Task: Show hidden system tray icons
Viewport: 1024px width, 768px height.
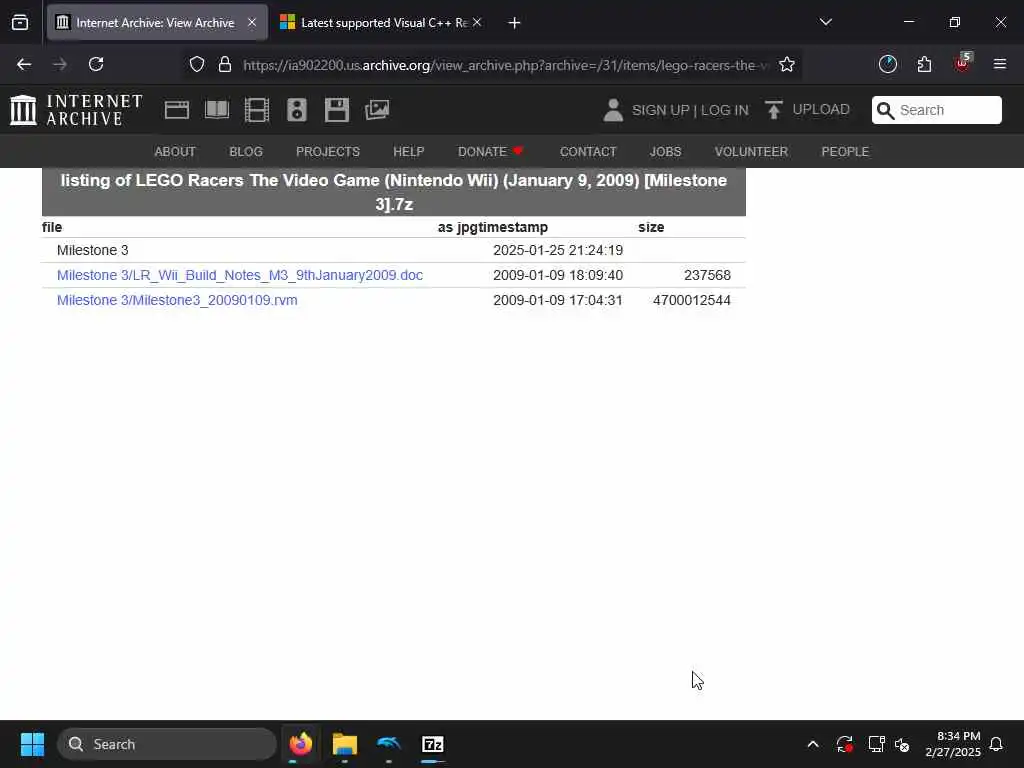Action: (x=813, y=744)
